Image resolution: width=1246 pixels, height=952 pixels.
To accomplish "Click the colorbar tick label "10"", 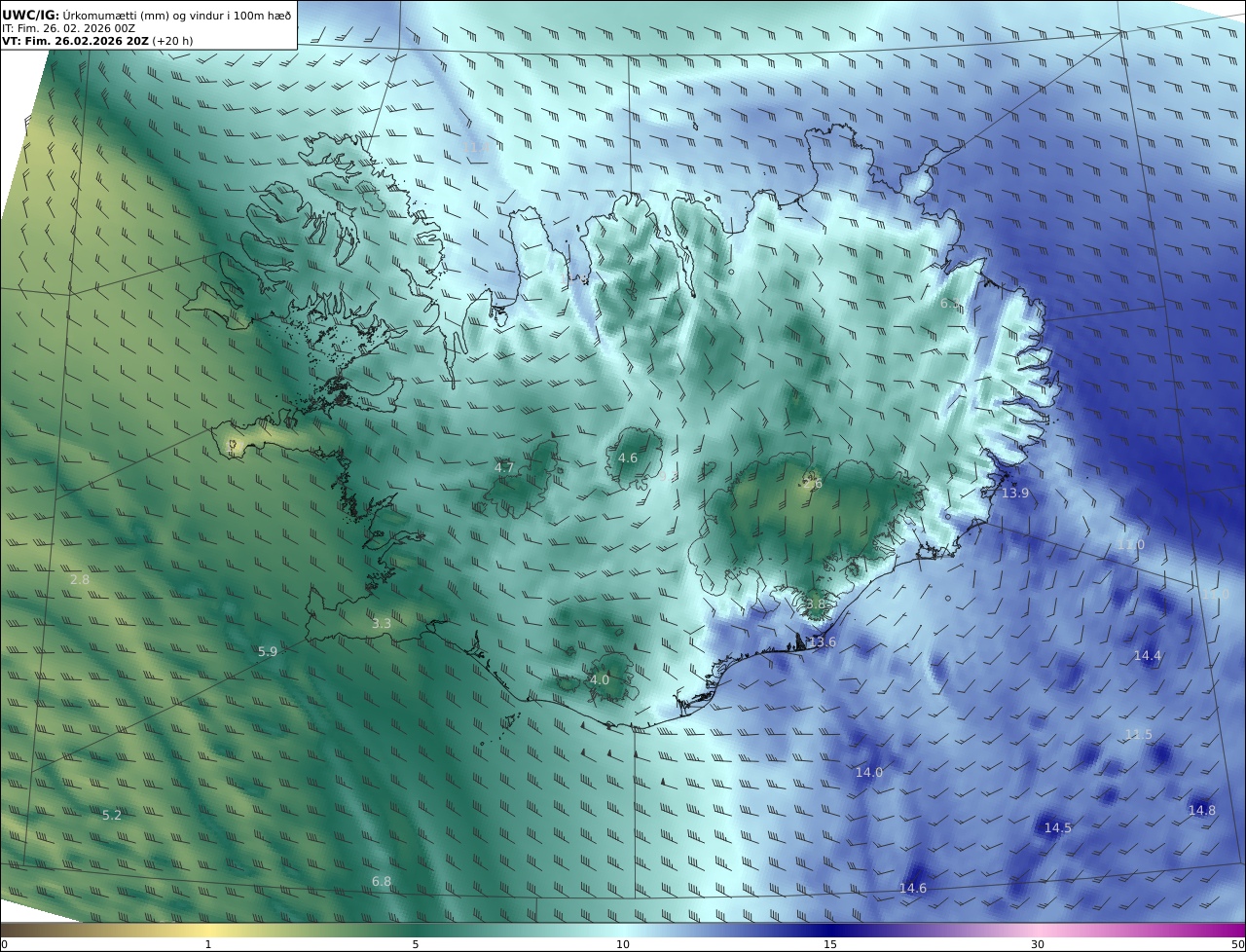I will [x=623, y=944].
